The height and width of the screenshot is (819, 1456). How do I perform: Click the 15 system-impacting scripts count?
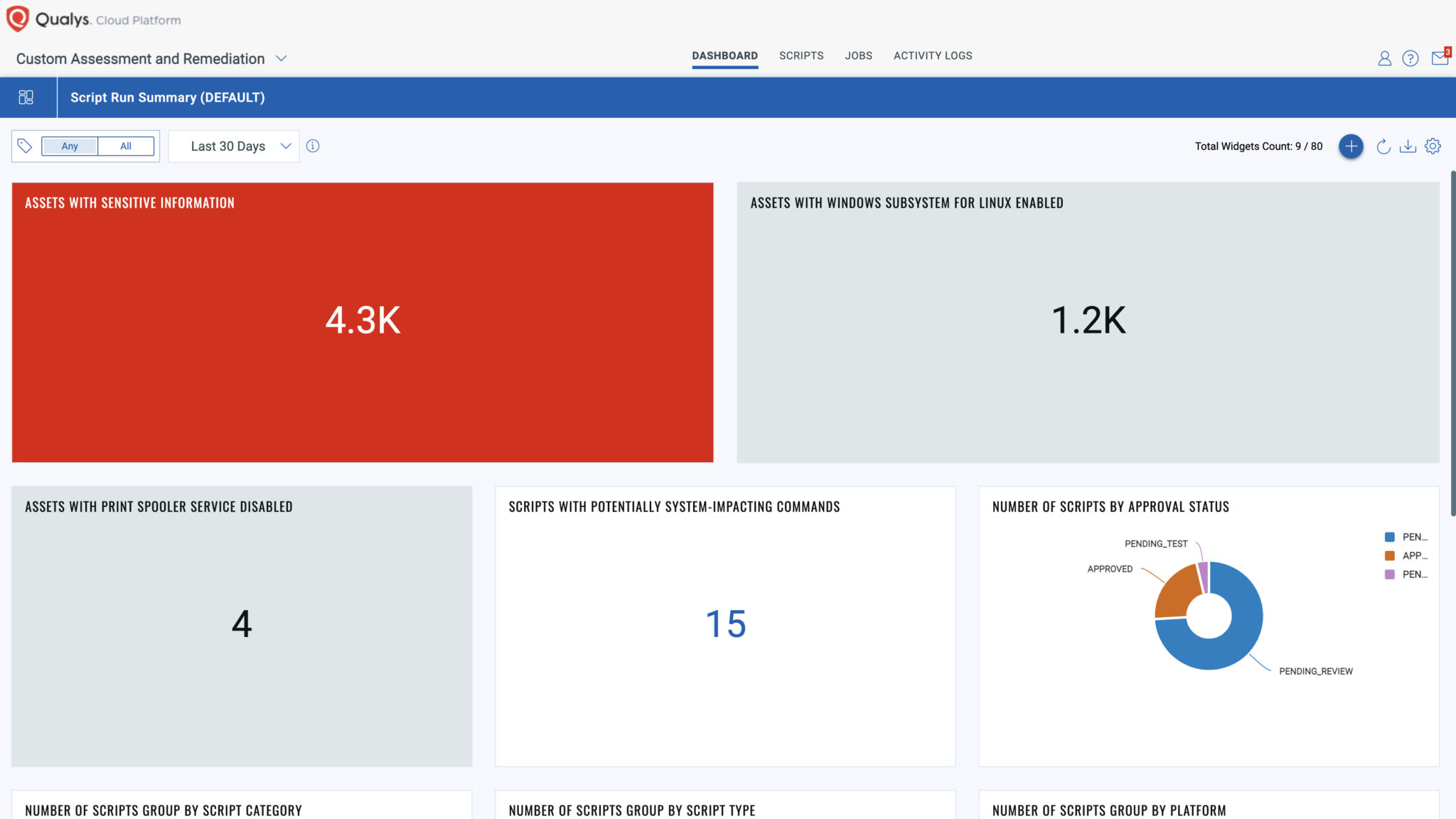[x=725, y=624]
